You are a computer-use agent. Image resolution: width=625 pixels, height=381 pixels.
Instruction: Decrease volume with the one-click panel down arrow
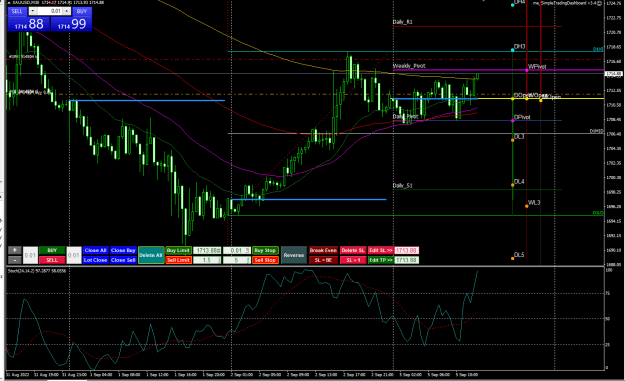(x=33, y=11)
